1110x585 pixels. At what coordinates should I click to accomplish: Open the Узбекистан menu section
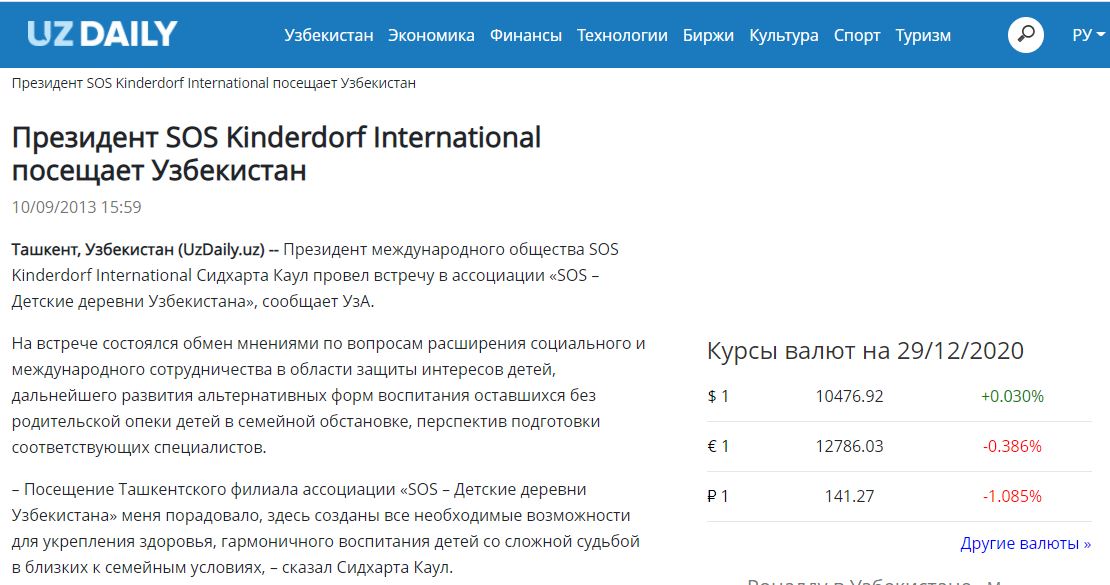coord(328,35)
